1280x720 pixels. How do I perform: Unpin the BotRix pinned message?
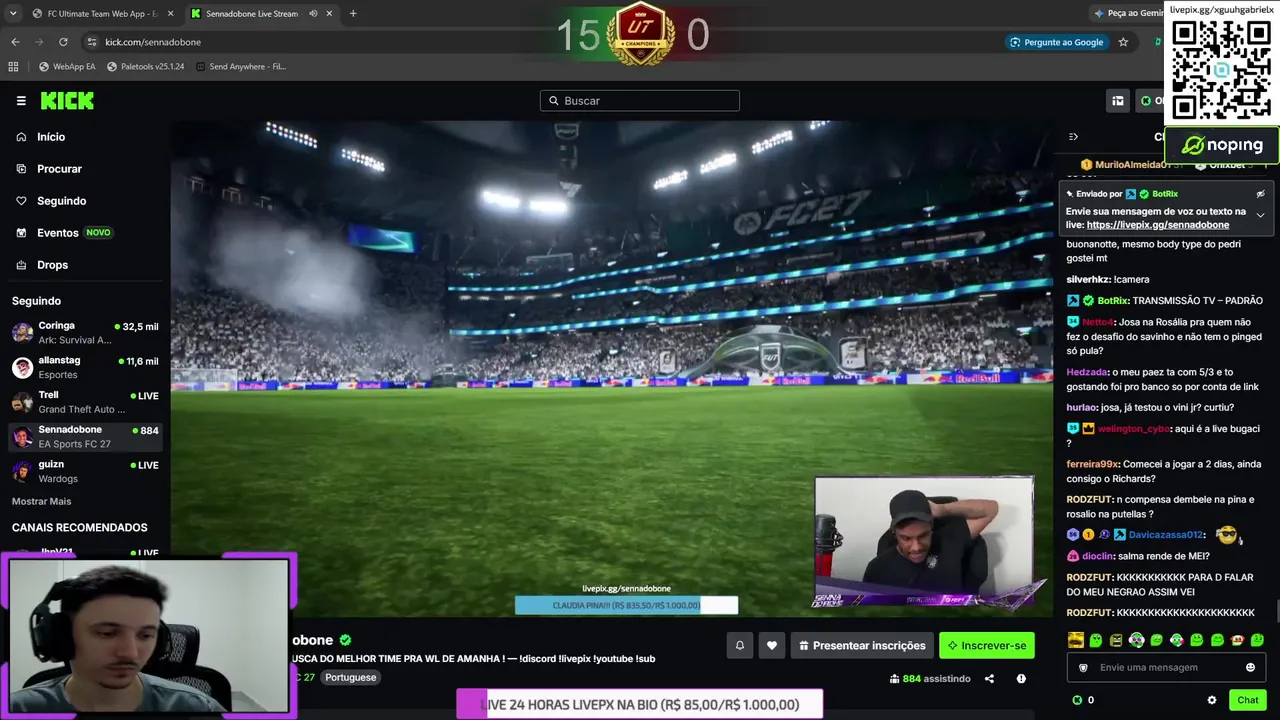(1260, 194)
